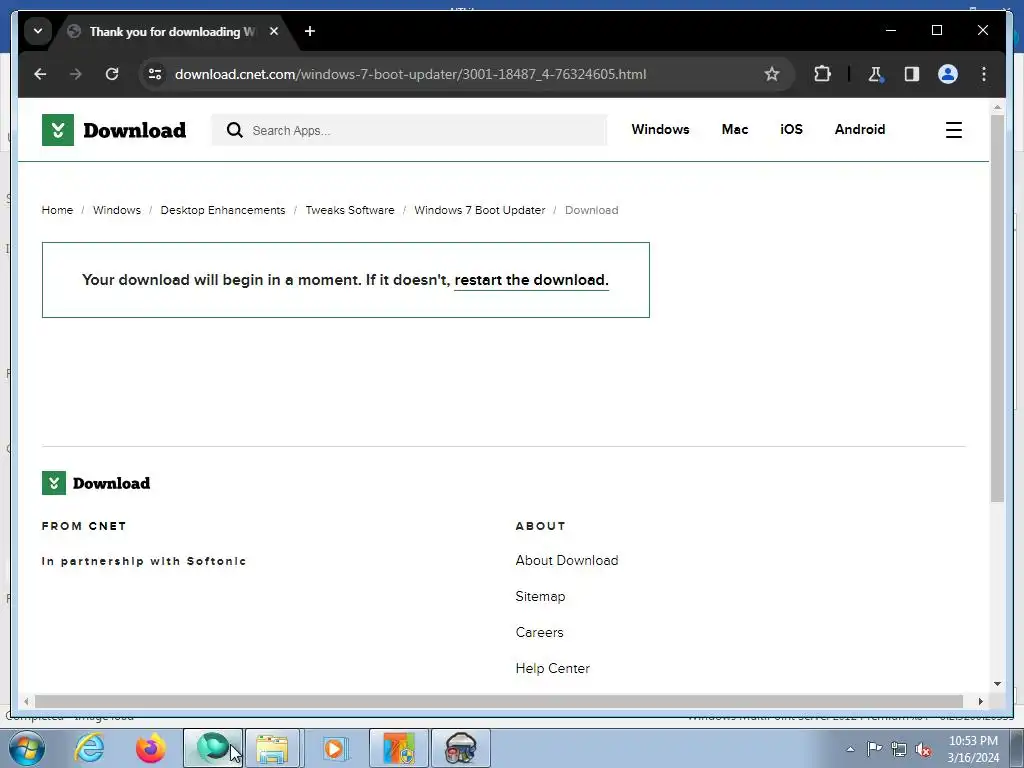Image resolution: width=1024 pixels, height=768 pixels.
Task: Open the taskbar clock showing 10:53 PM
Action: coord(973,749)
